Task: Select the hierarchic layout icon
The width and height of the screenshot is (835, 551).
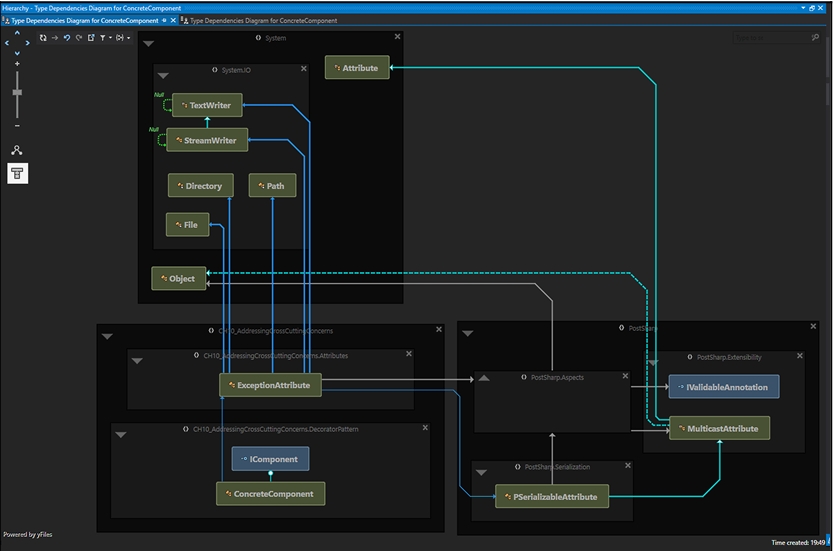Action: (x=17, y=174)
